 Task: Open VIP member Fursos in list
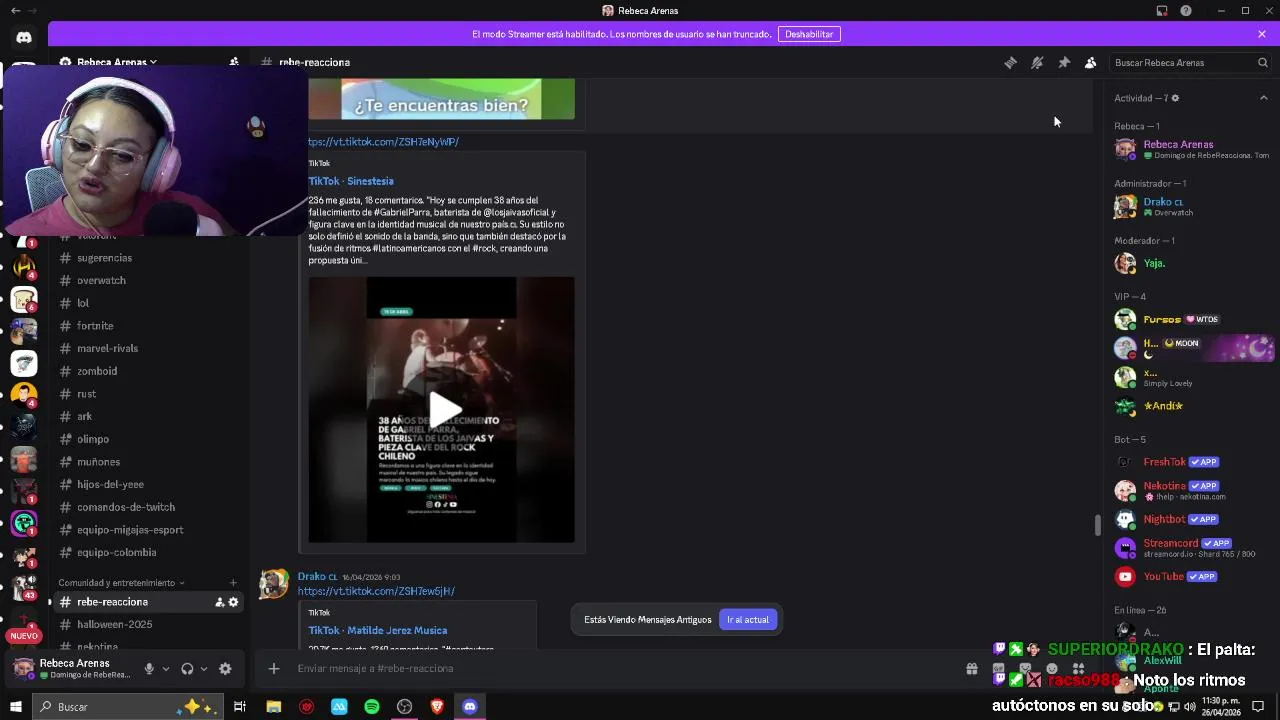1192,320
